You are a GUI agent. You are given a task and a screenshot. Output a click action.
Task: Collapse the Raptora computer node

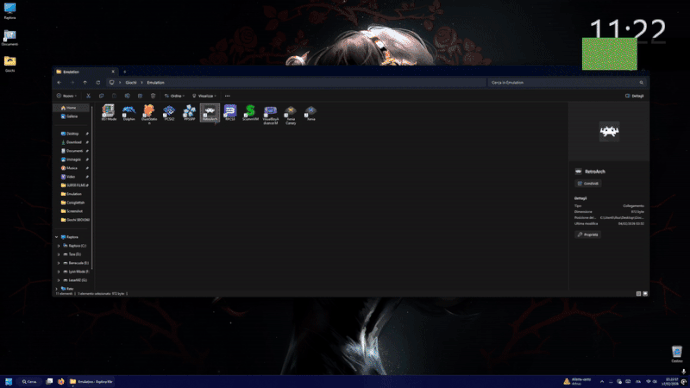[56, 237]
